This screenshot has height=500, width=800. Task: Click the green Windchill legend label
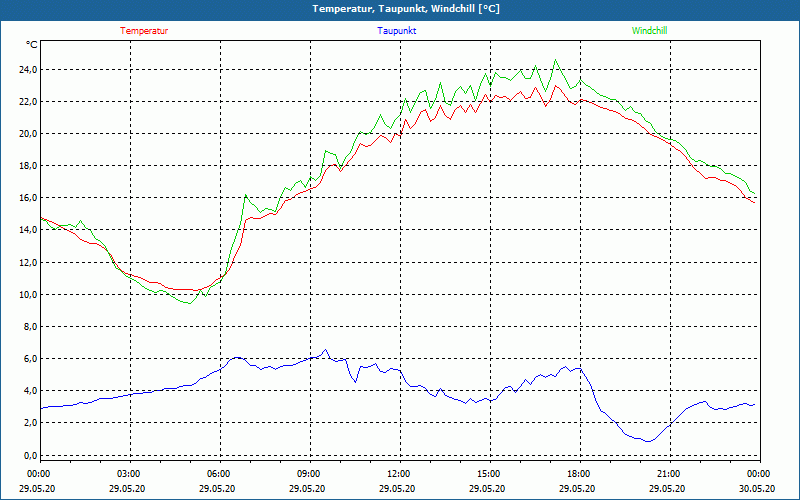649,31
